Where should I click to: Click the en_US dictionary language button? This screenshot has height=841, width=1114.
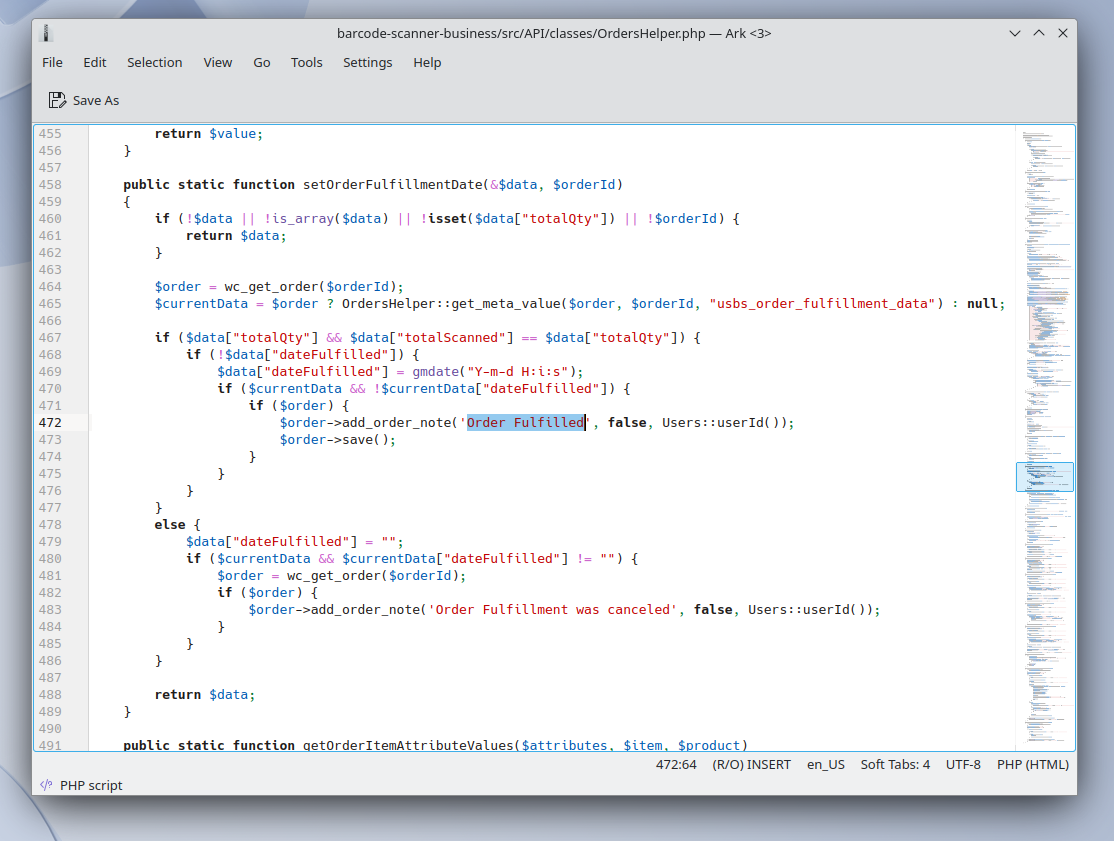click(x=825, y=764)
